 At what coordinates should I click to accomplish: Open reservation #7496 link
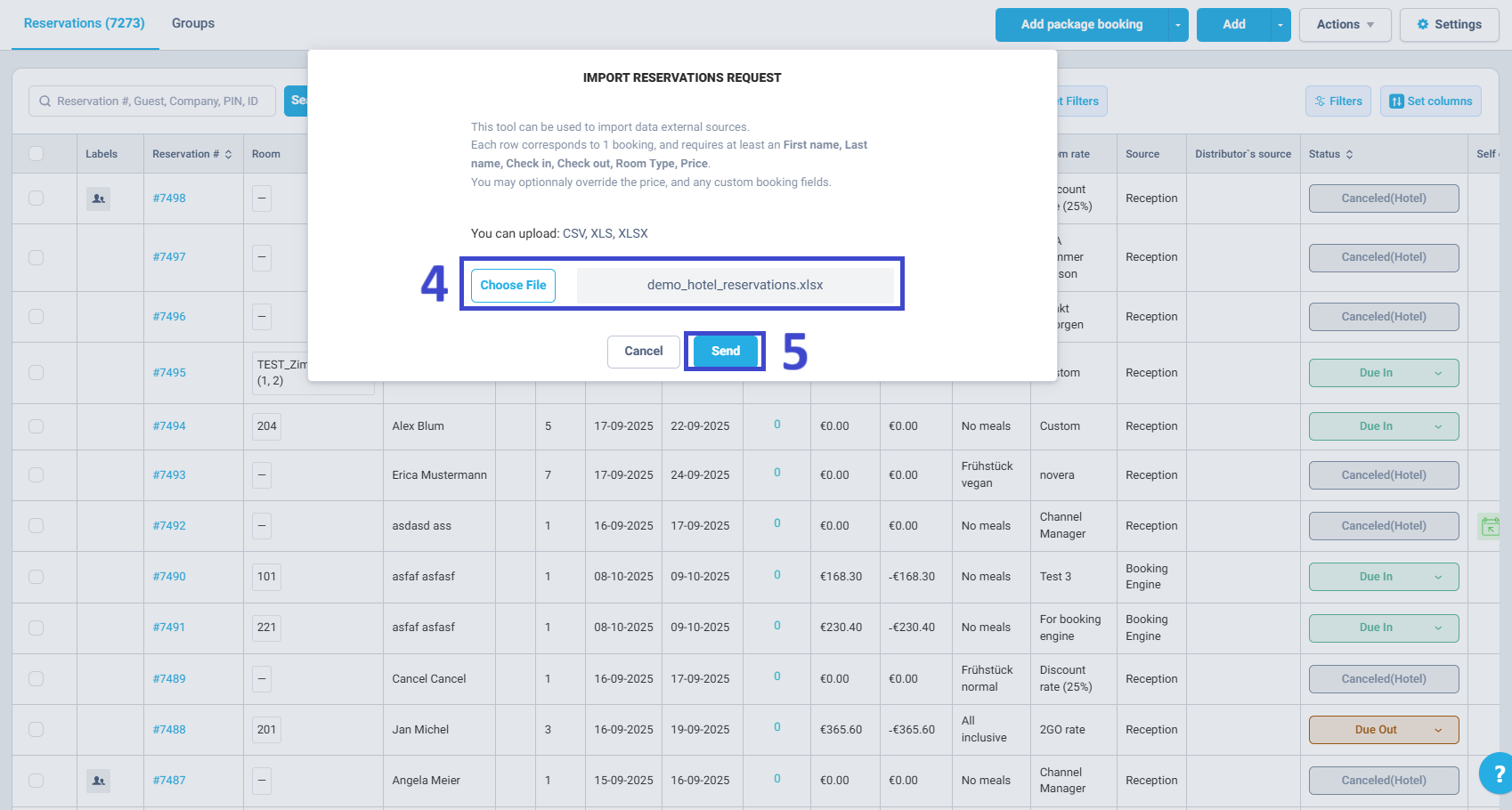[x=169, y=317]
